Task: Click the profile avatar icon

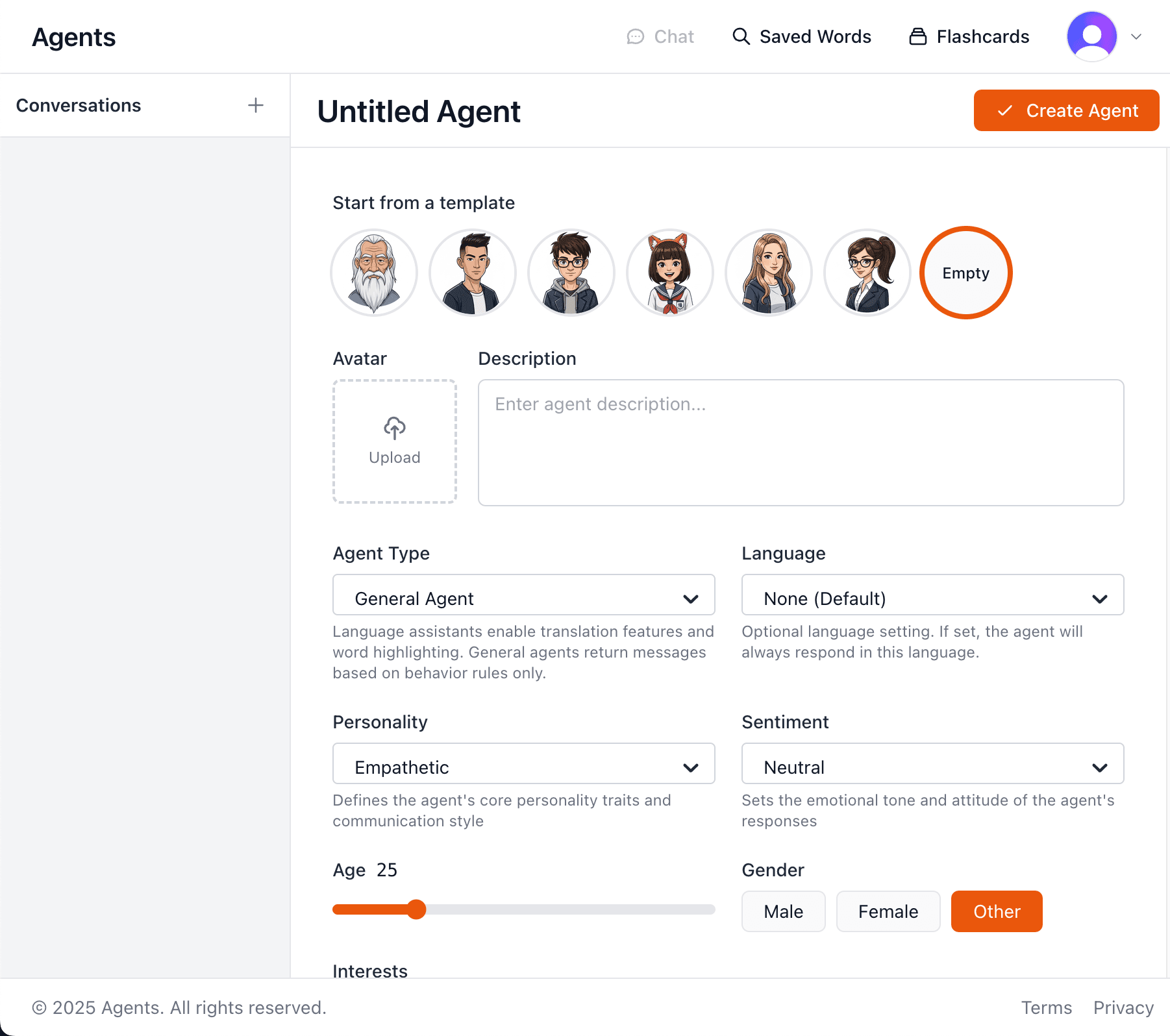Action: point(1091,36)
